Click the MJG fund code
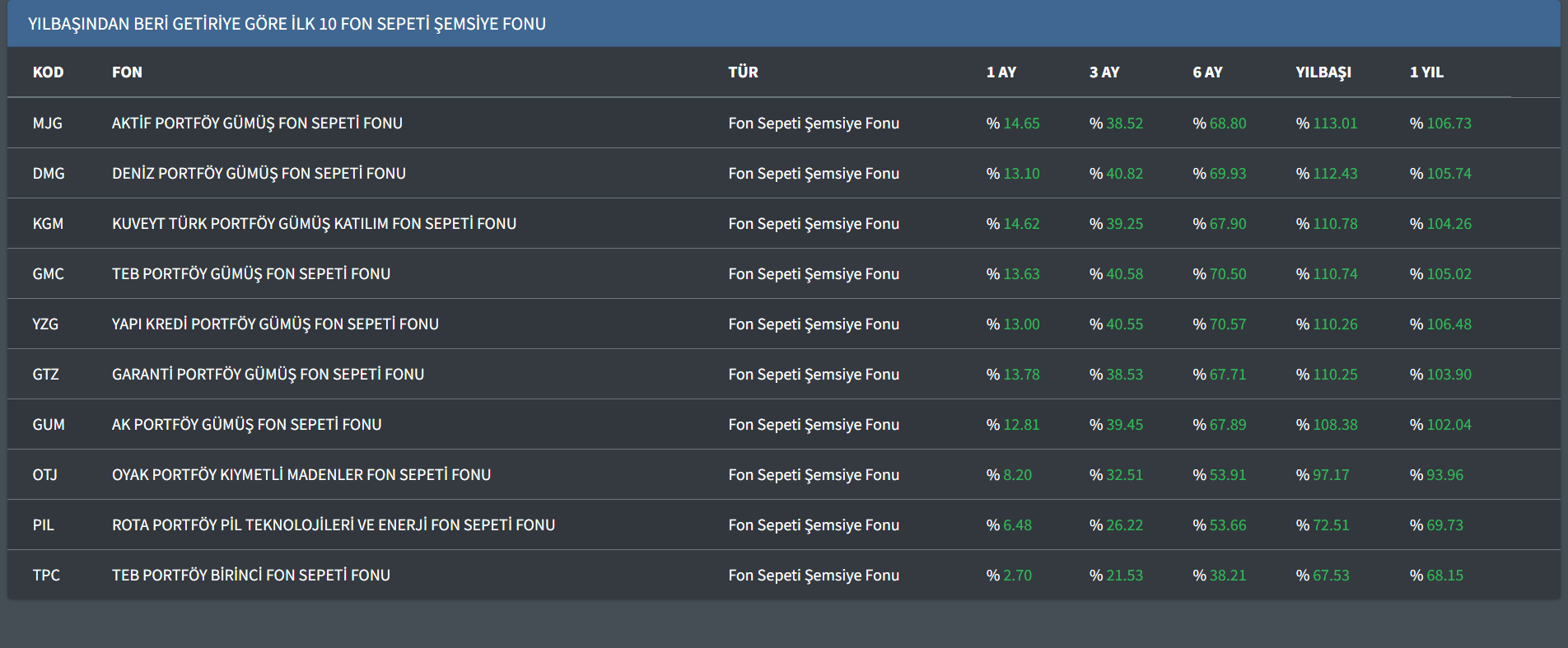 pos(47,124)
